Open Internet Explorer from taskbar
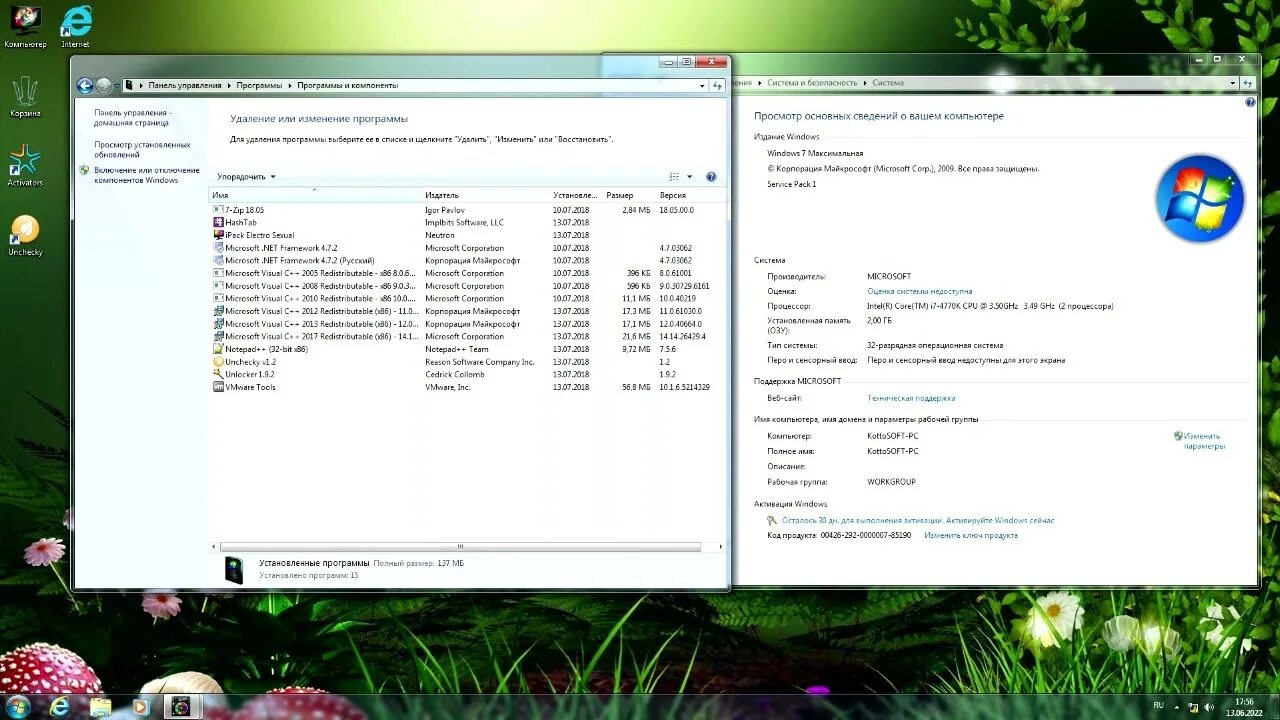 [60, 707]
